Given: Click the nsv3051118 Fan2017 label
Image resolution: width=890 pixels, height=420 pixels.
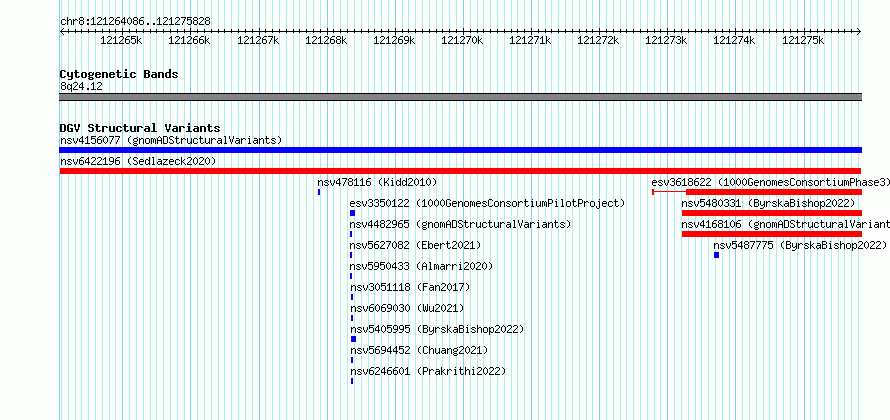Looking at the screenshot, I should pyautogui.click(x=410, y=287).
